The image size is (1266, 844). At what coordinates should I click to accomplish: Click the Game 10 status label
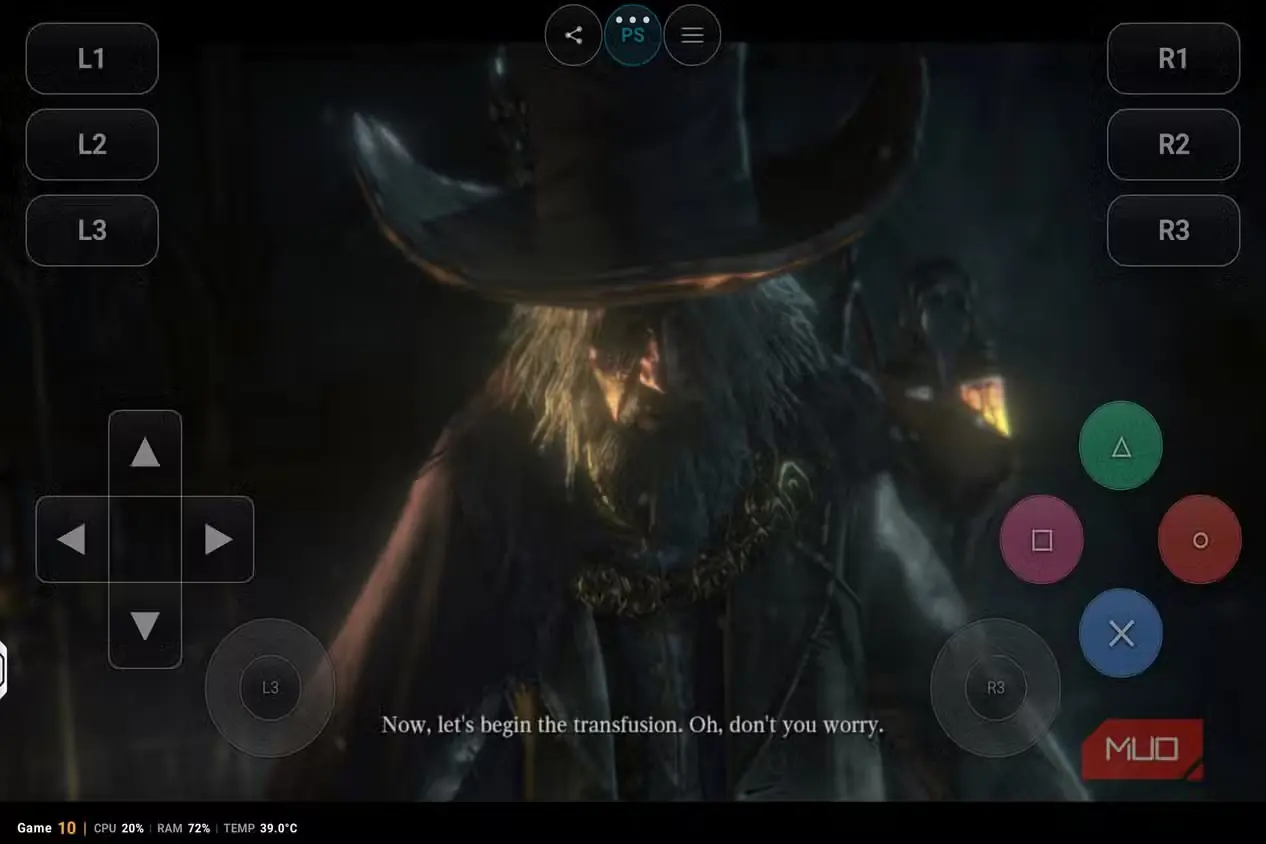click(47, 828)
